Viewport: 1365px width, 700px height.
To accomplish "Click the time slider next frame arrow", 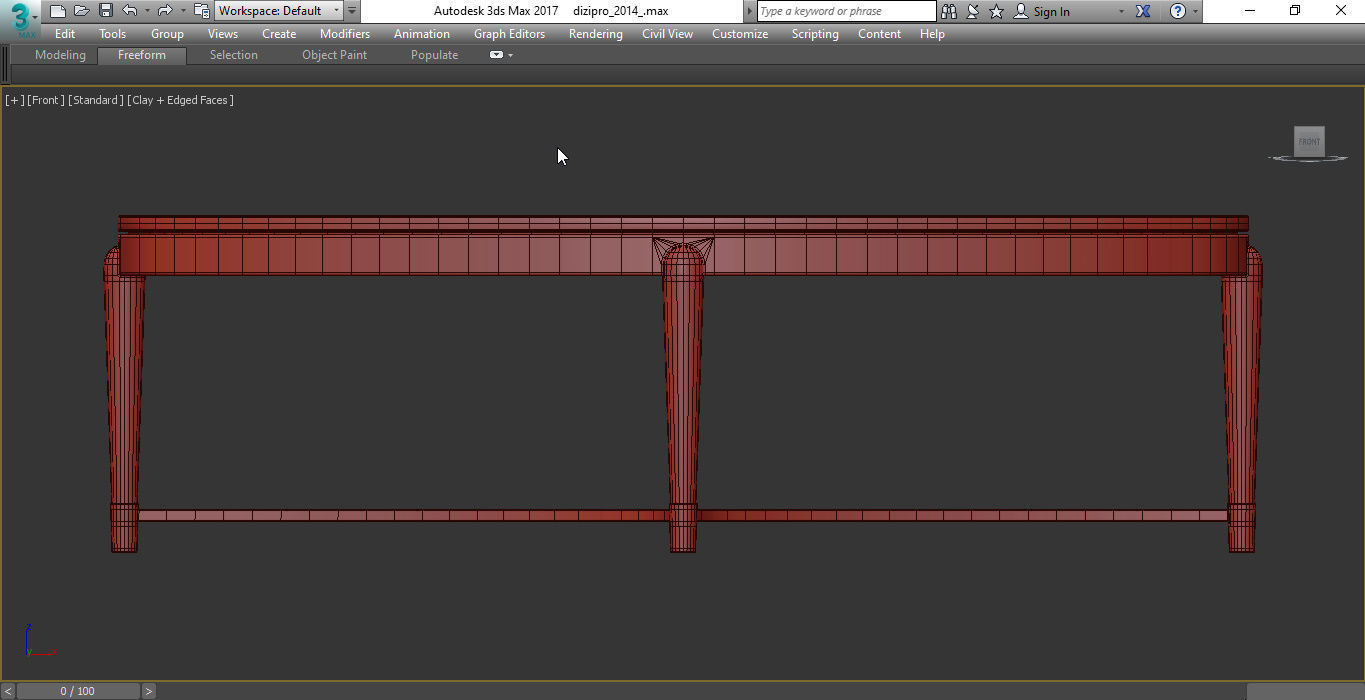I will (148, 691).
